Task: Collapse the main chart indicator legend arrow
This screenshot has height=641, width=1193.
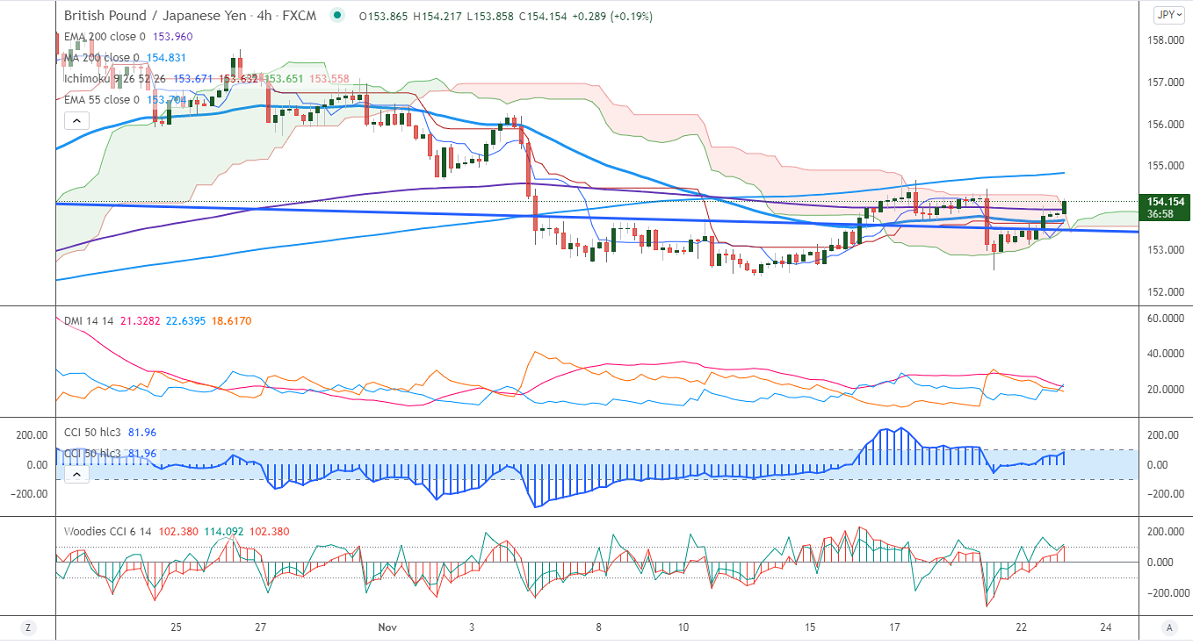Action: [76, 120]
